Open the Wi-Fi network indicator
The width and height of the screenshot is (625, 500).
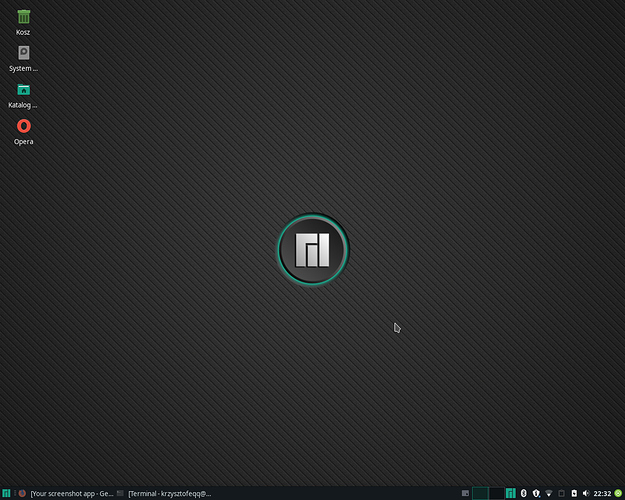549,493
